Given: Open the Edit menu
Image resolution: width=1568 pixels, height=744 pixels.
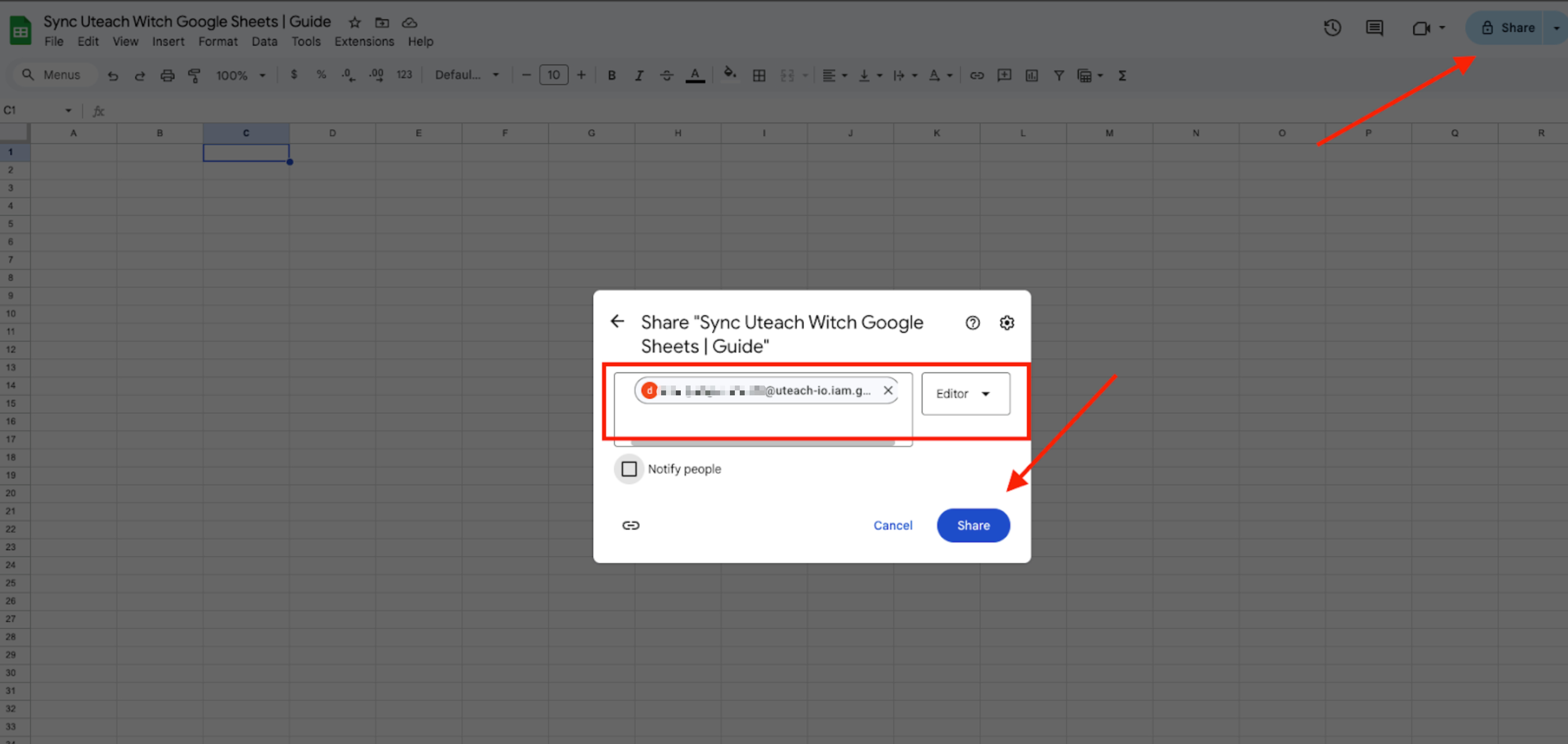Looking at the screenshot, I should pyautogui.click(x=87, y=41).
